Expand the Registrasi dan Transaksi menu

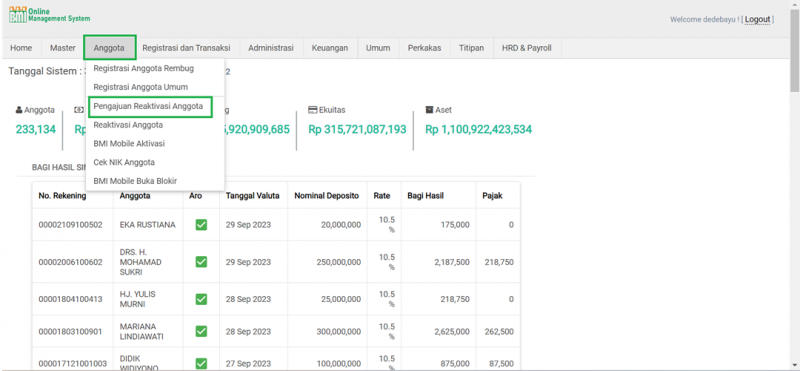186,48
